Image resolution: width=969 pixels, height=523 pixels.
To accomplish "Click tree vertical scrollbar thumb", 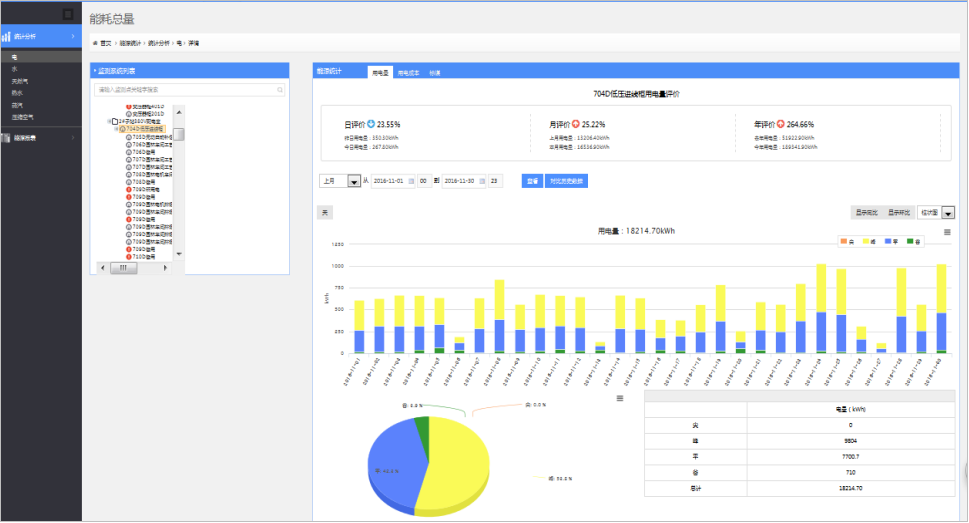I will click(179, 134).
